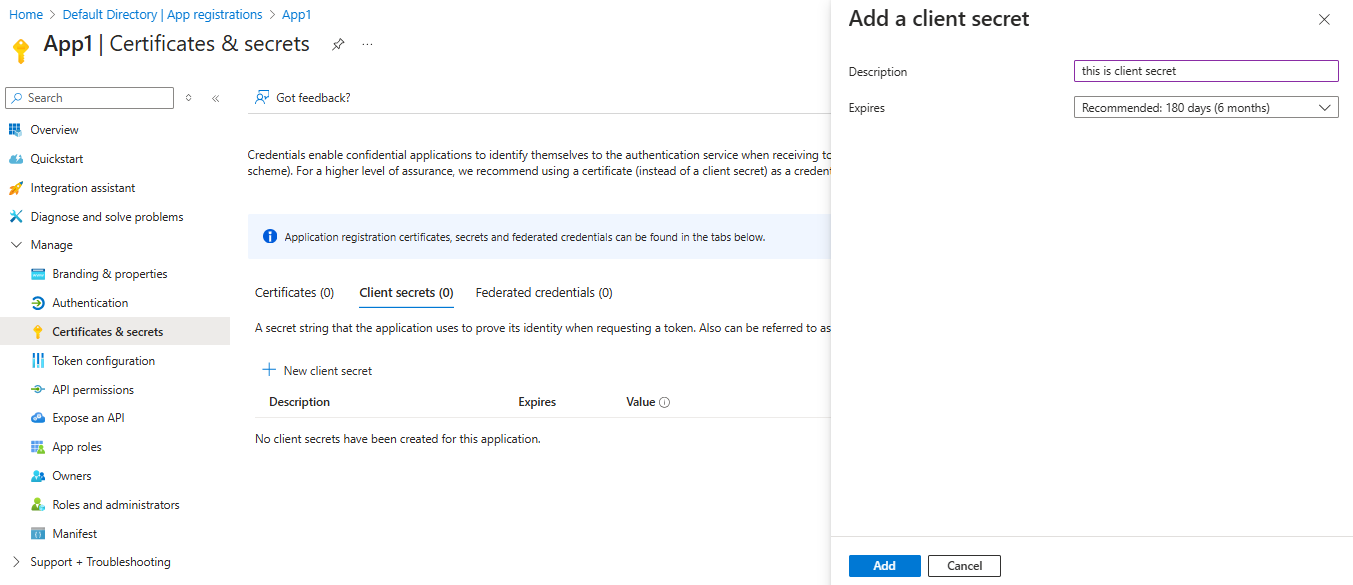Click the sidebar expand/collapse arrows icon
The height and width of the screenshot is (585, 1353).
point(189,98)
